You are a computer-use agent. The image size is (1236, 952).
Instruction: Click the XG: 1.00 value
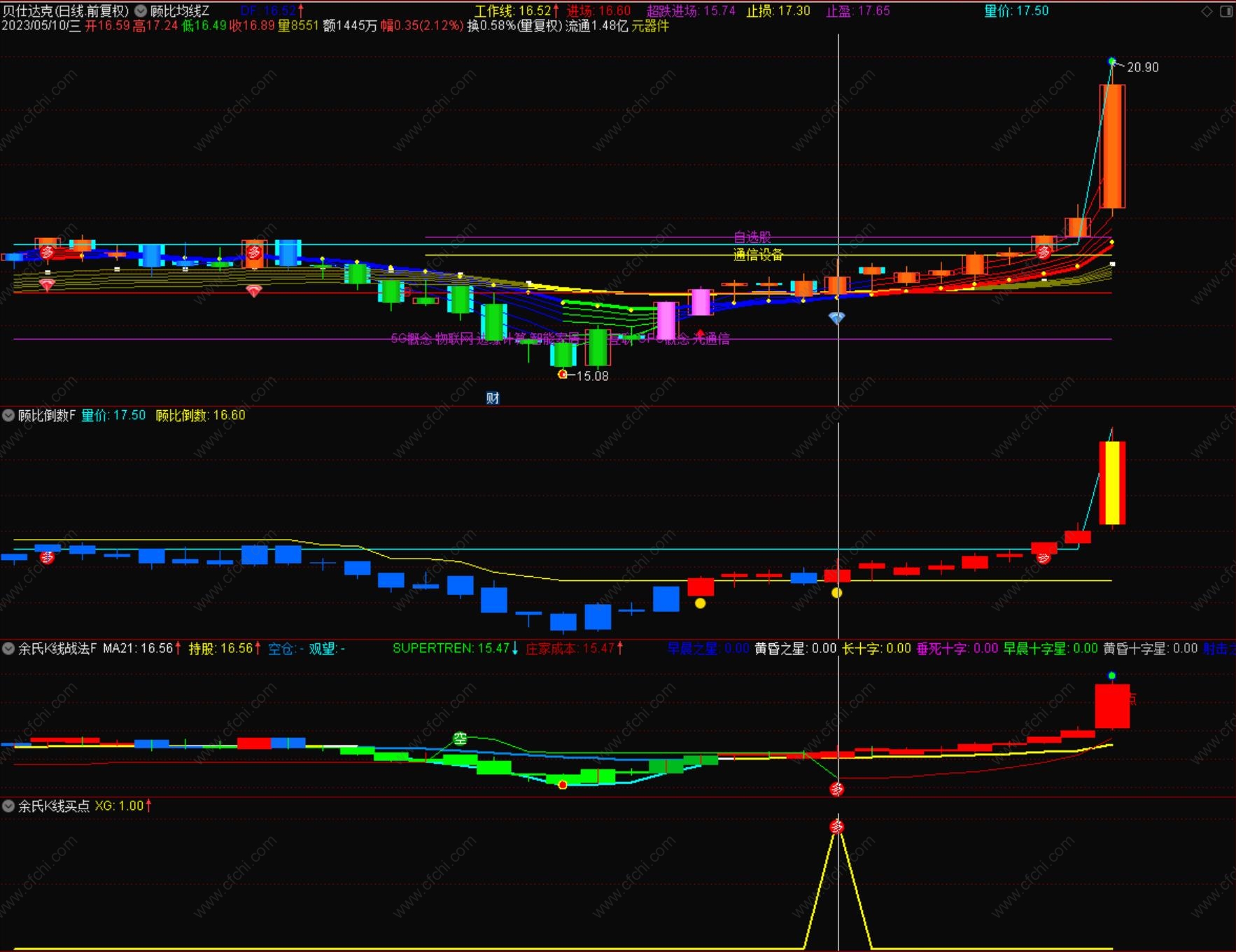(123, 806)
